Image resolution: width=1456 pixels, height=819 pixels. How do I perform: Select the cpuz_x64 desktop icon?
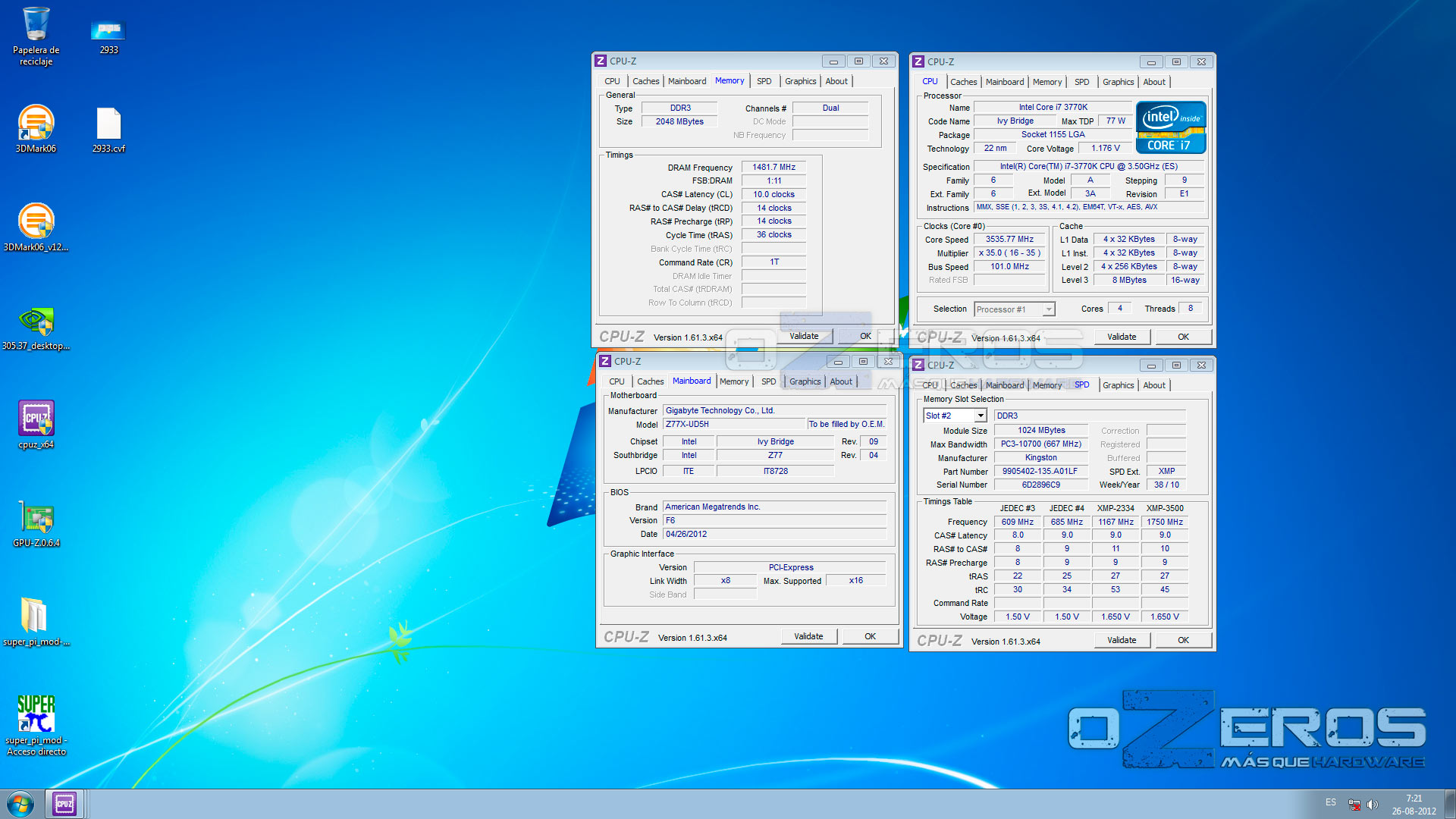pyautogui.click(x=36, y=425)
